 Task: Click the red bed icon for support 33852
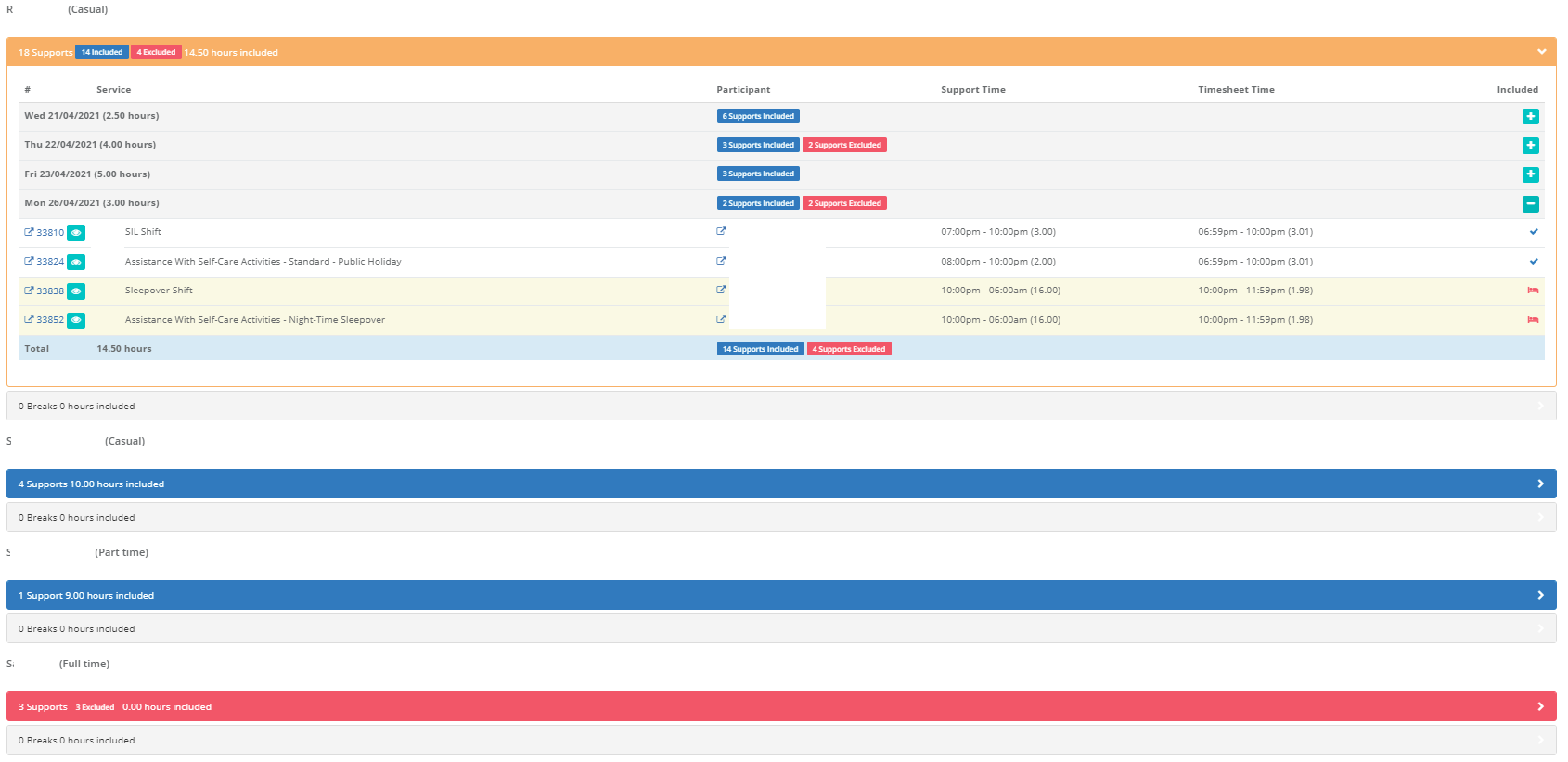tap(1533, 319)
